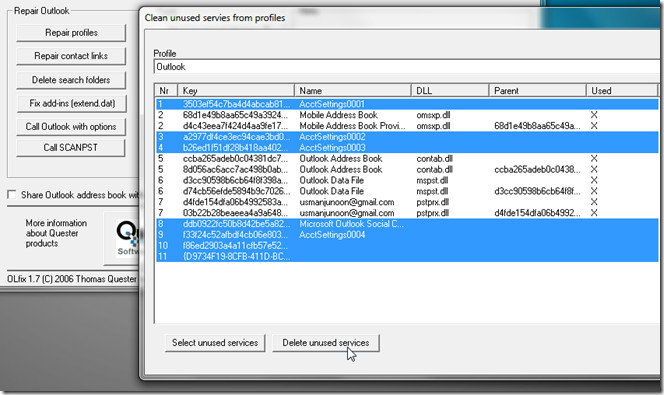Click Call Outlook with options button
The image size is (664, 395).
[x=71, y=127]
